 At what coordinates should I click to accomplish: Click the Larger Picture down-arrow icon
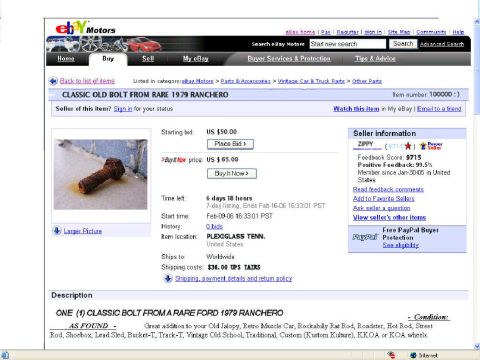57,231
